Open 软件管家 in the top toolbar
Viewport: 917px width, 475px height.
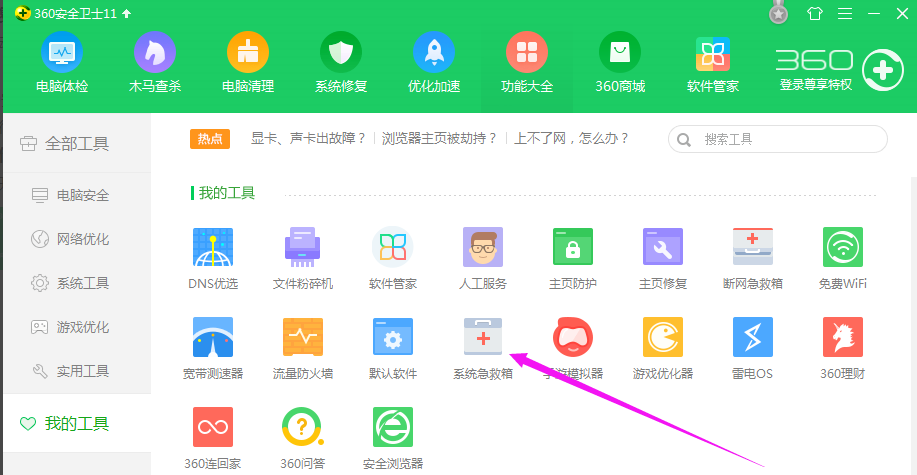[713, 63]
